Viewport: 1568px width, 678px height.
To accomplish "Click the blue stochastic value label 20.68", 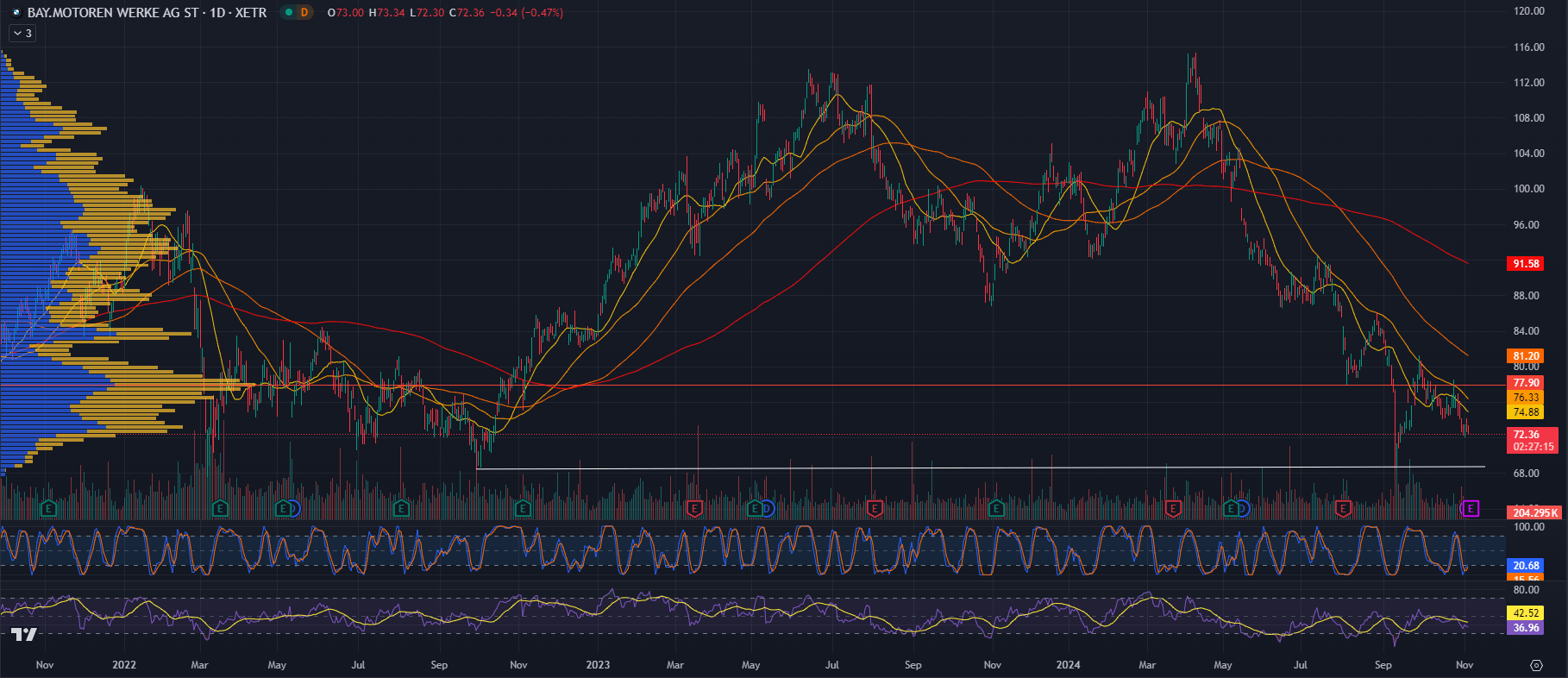I will pos(1526,566).
